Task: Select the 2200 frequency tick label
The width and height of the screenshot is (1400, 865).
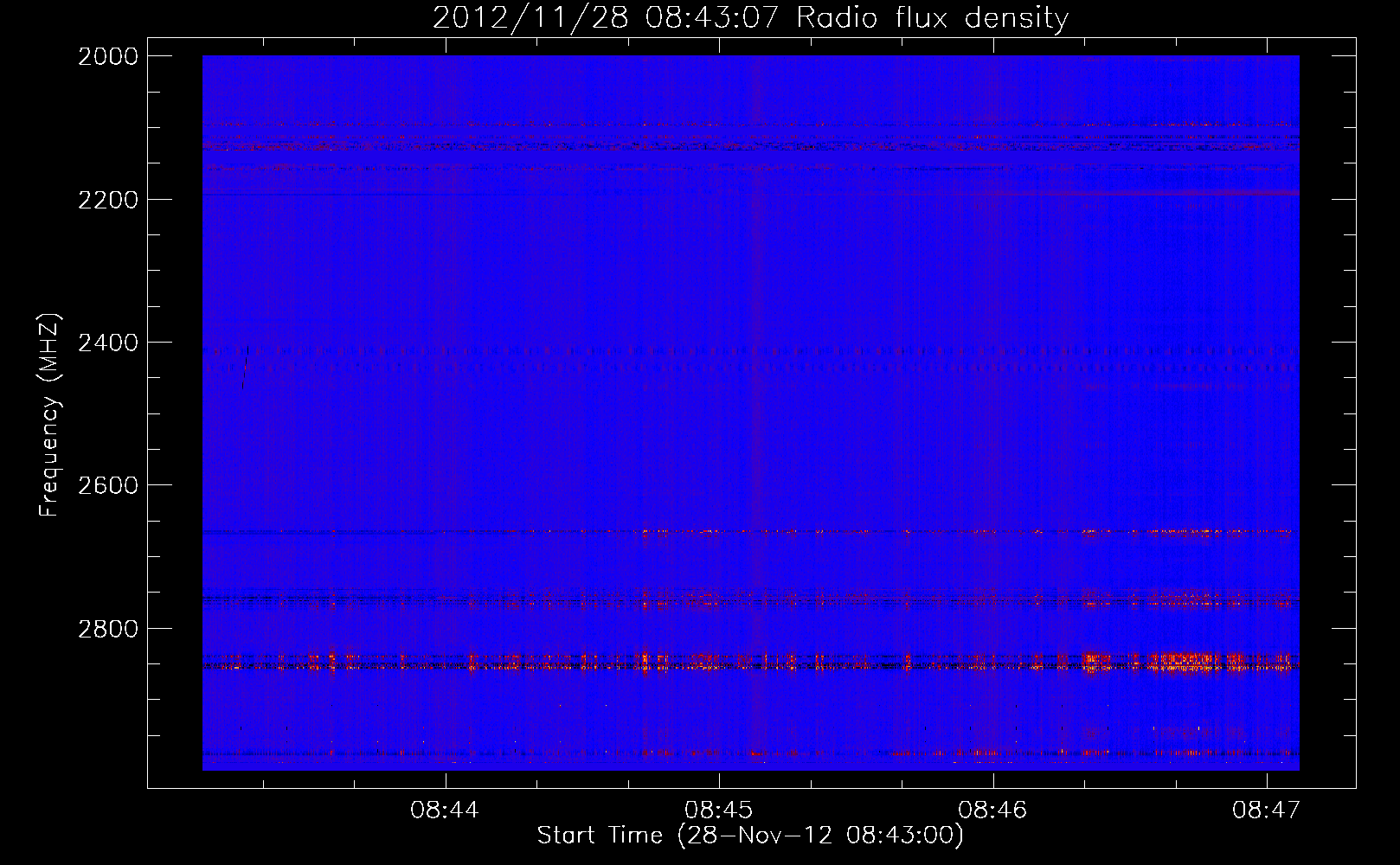Action: (x=108, y=200)
